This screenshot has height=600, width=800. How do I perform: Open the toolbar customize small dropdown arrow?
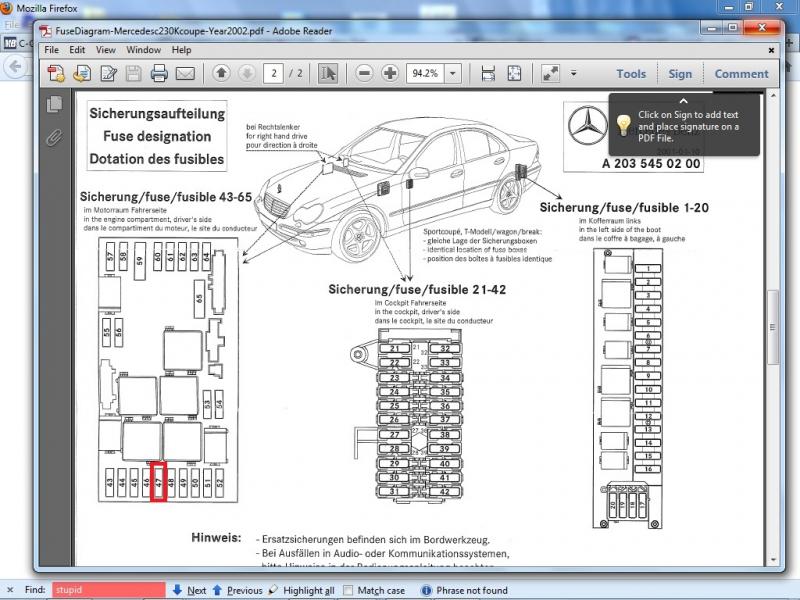tap(573, 73)
